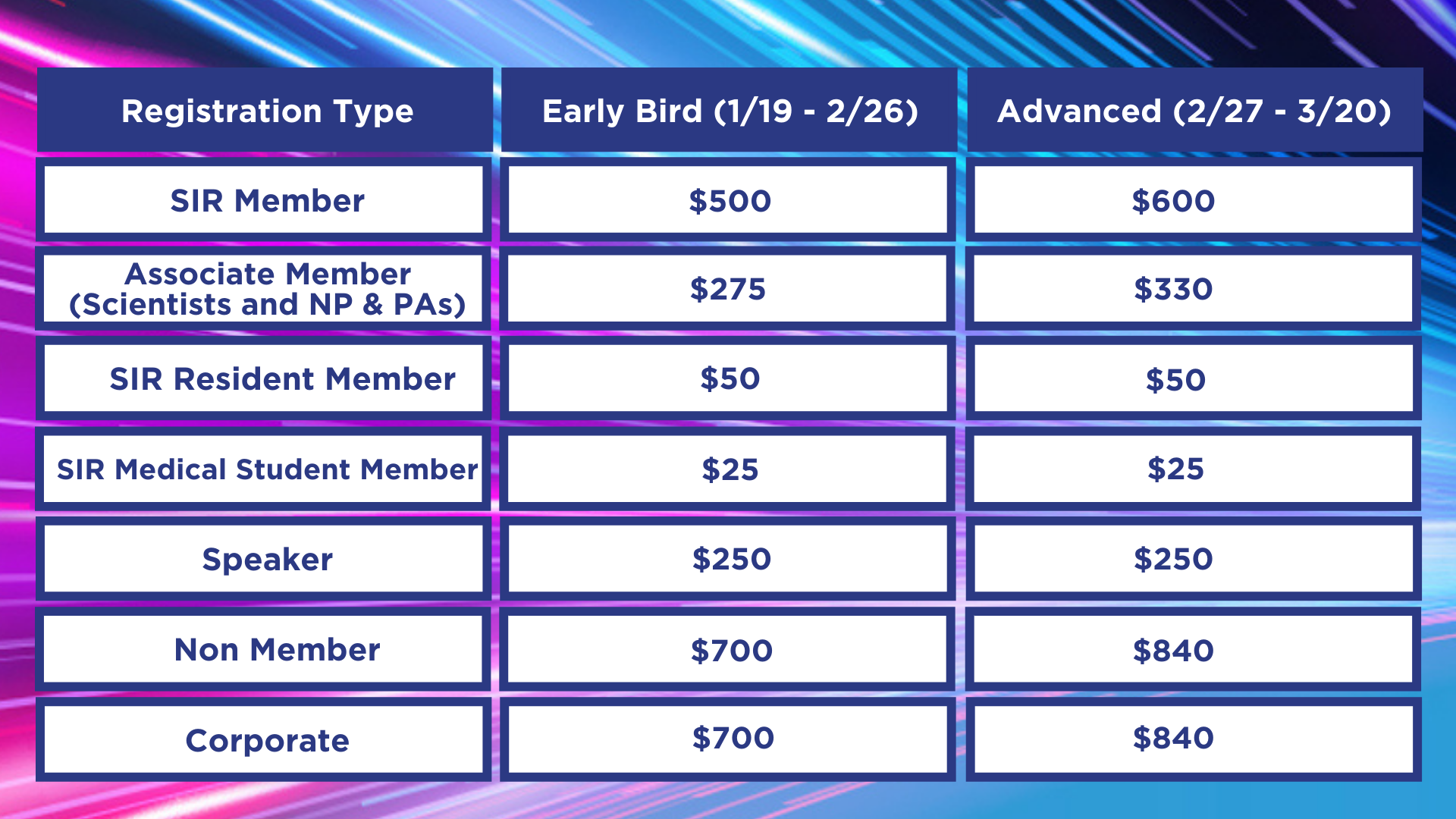
Task: Select the Early Bird (1/19 - 2/26) header
Action: pos(730,110)
